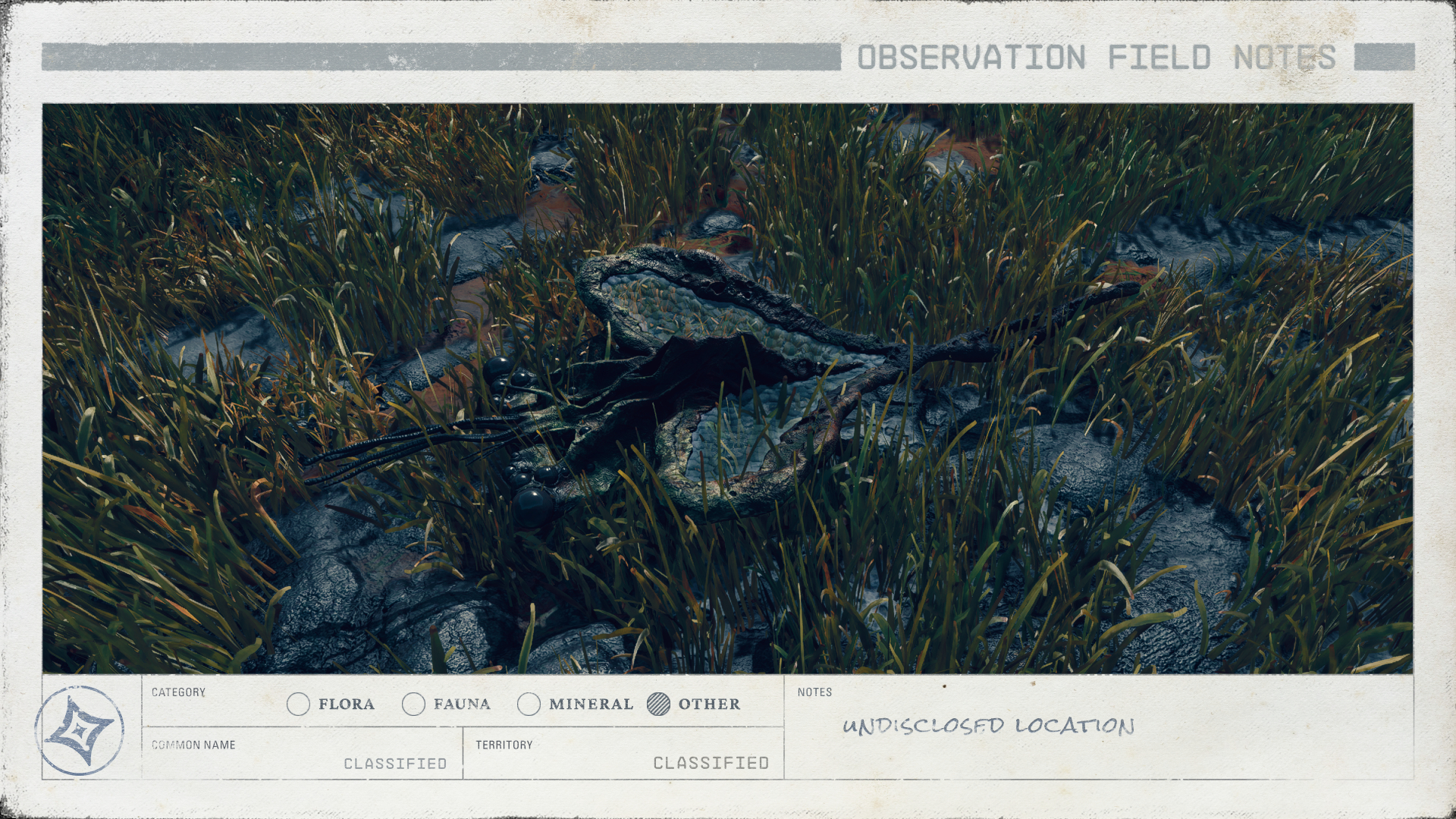Click the Observation Field Notes title
This screenshot has width=1456, height=819.
1097,58
